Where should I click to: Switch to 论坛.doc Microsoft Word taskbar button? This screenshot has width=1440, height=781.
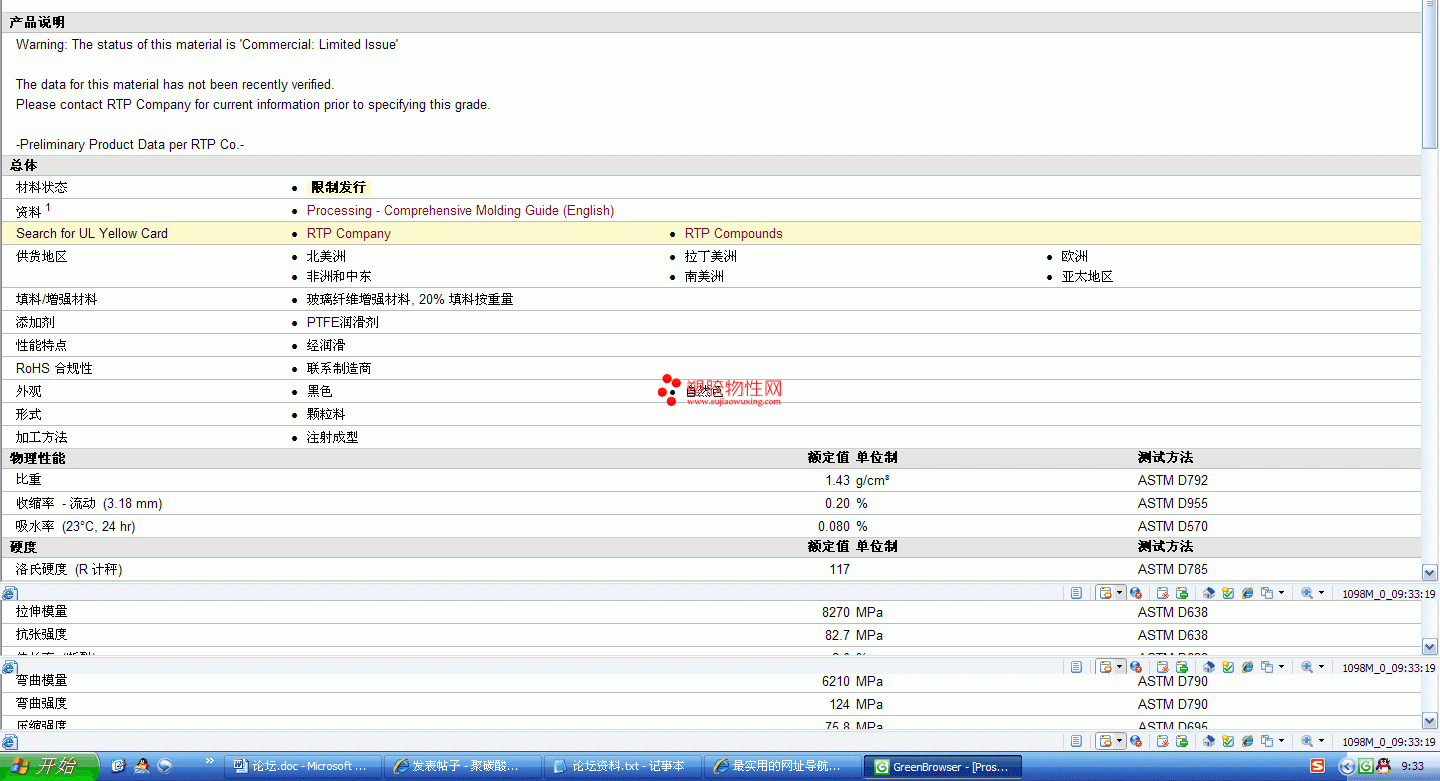(x=301, y=766)
